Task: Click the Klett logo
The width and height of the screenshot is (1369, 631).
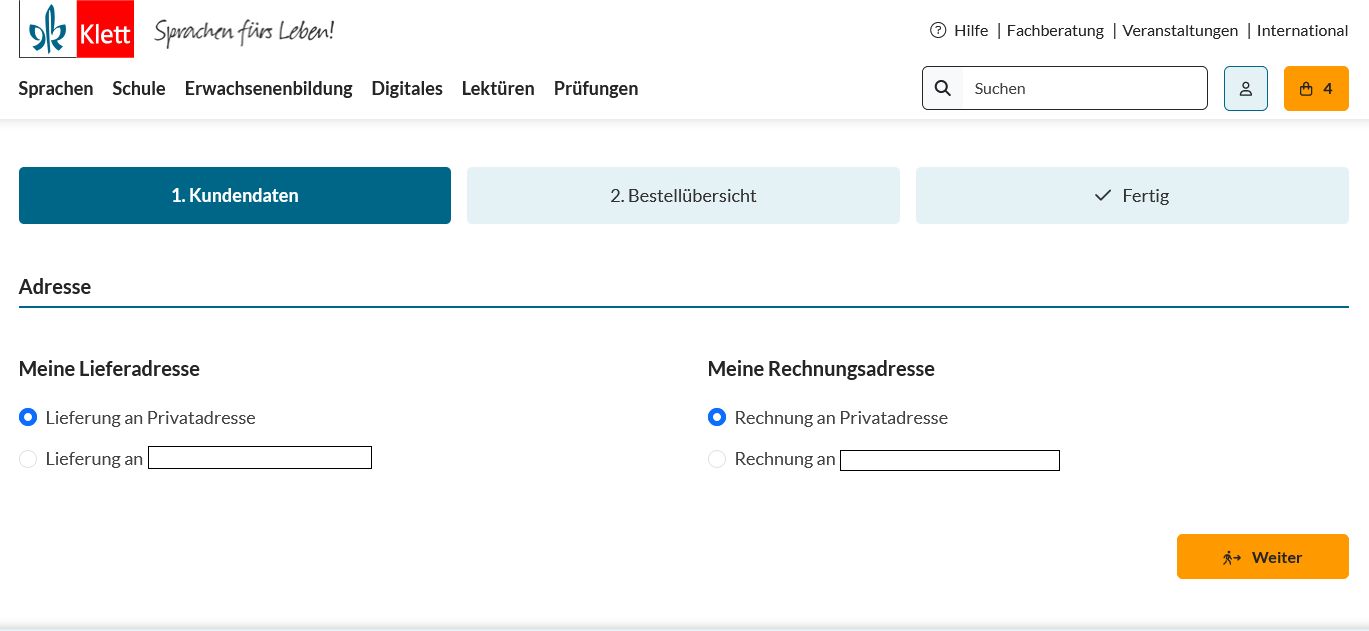Action: (x=76, y=28)
